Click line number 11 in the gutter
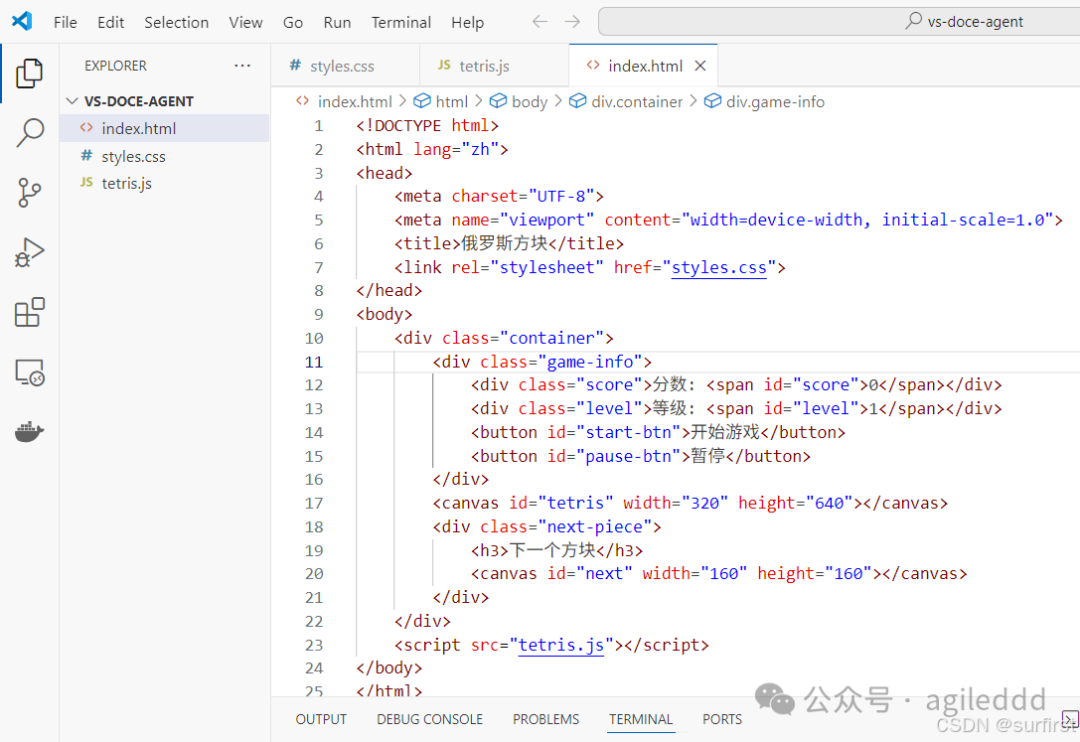1080x742 pixels. pyautogui.click(x=314, y=362)
